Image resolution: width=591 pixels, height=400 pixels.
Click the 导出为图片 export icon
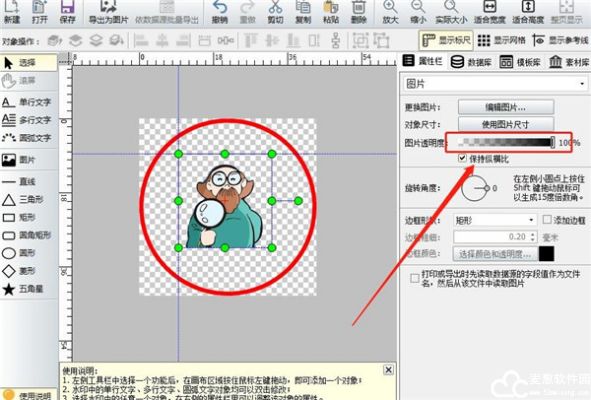(109, 12)
